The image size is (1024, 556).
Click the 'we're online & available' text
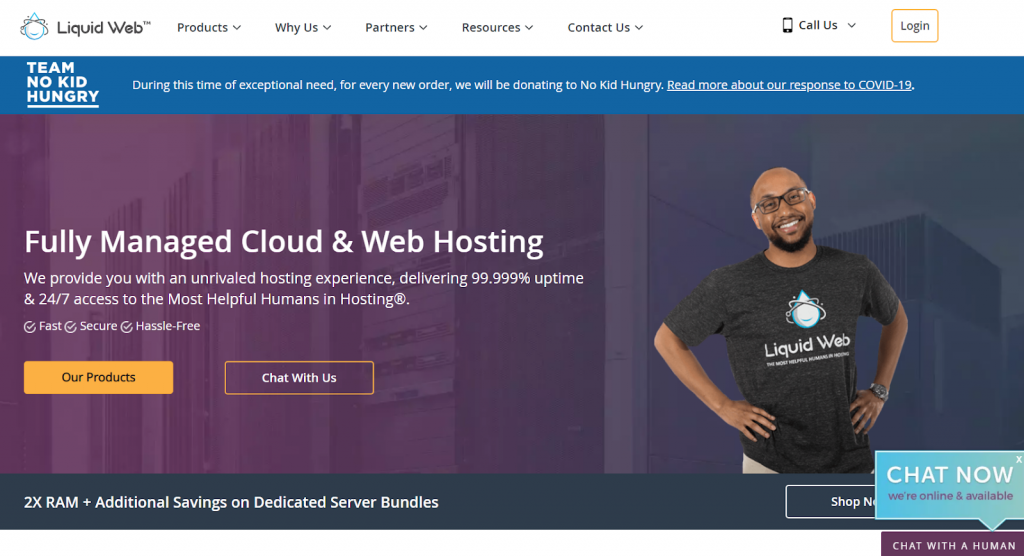[x=950, y=496]
